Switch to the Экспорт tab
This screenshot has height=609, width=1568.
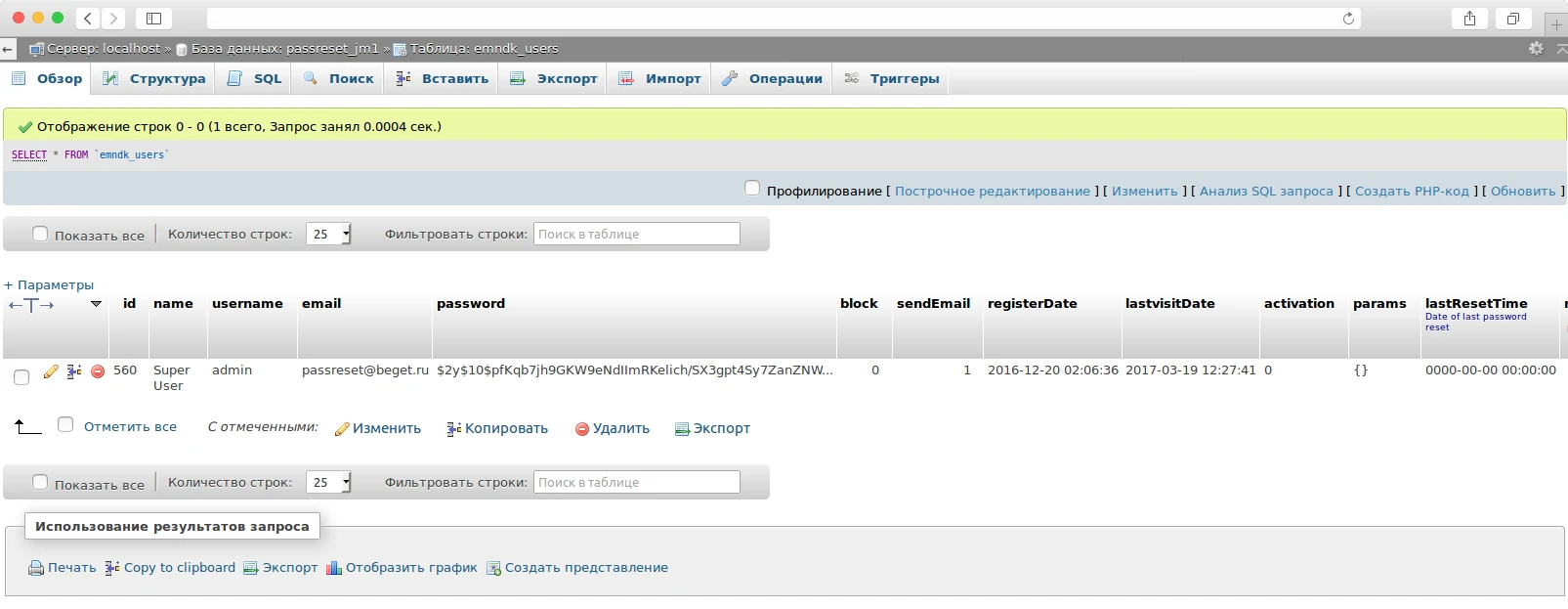[x=554, y=79]
